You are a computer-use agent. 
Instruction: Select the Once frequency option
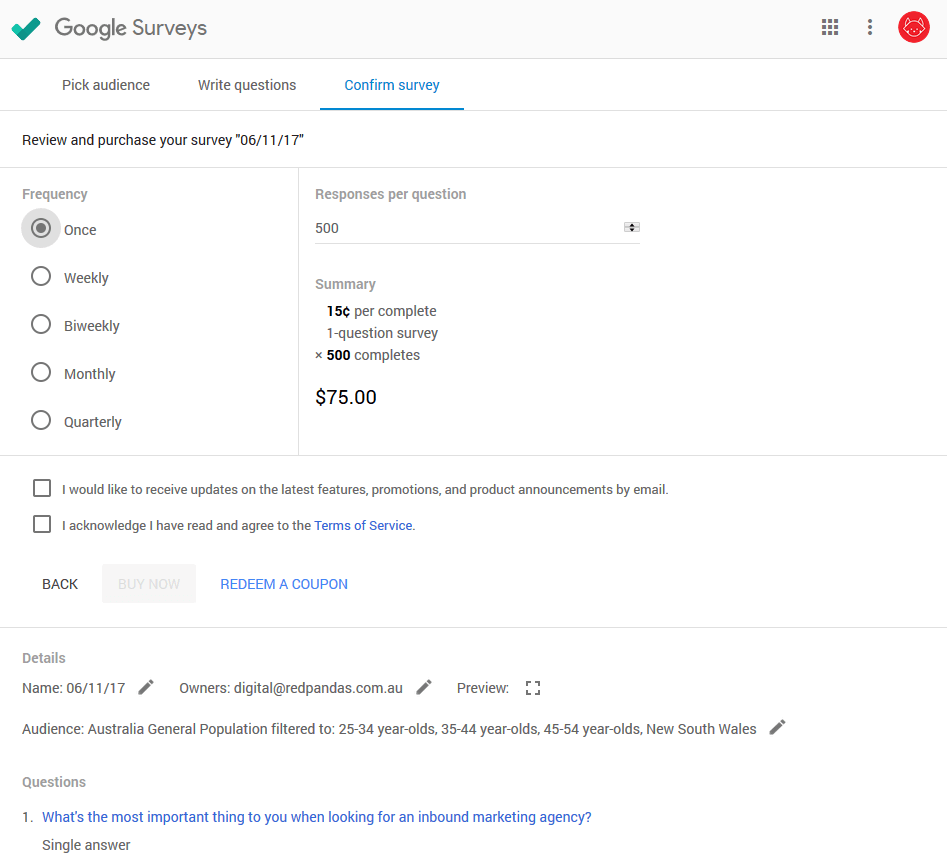coord(41,228)
